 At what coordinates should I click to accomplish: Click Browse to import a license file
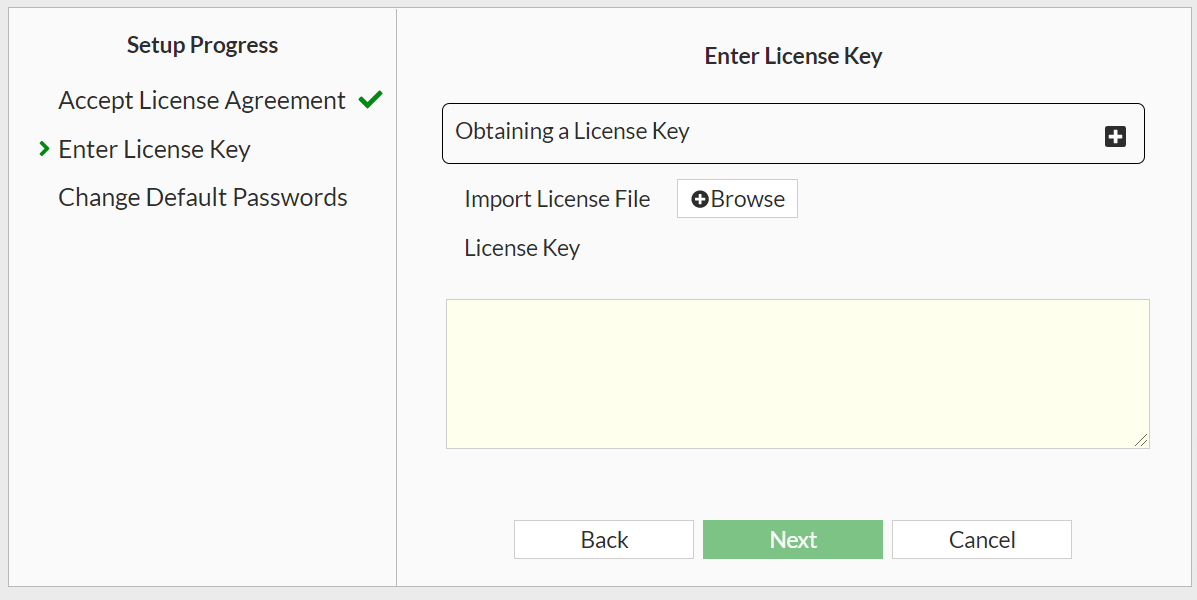737,198
